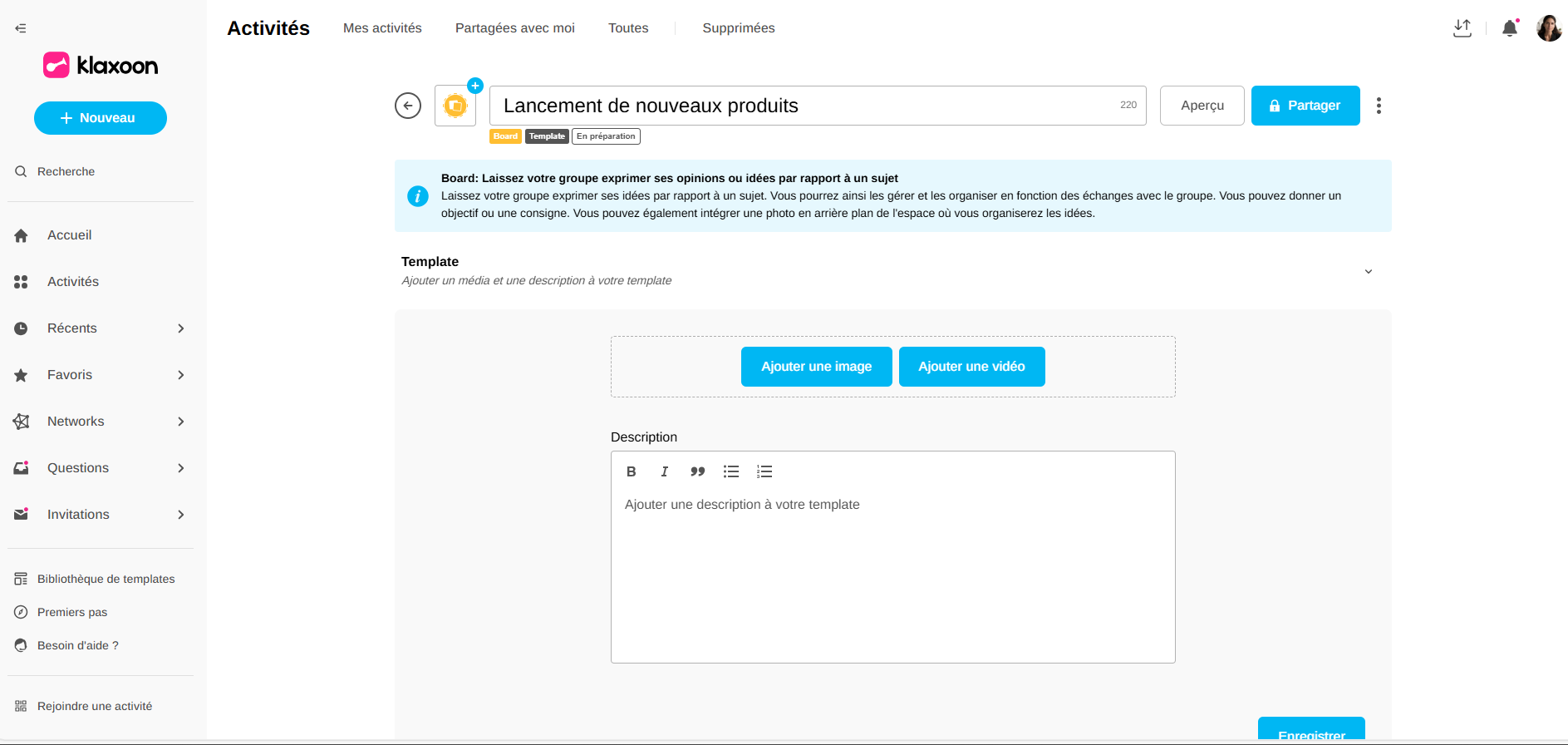This screenshot has height=745, width=1568.
Task: Change the board activity icon thumbnail
Action: 455,106
